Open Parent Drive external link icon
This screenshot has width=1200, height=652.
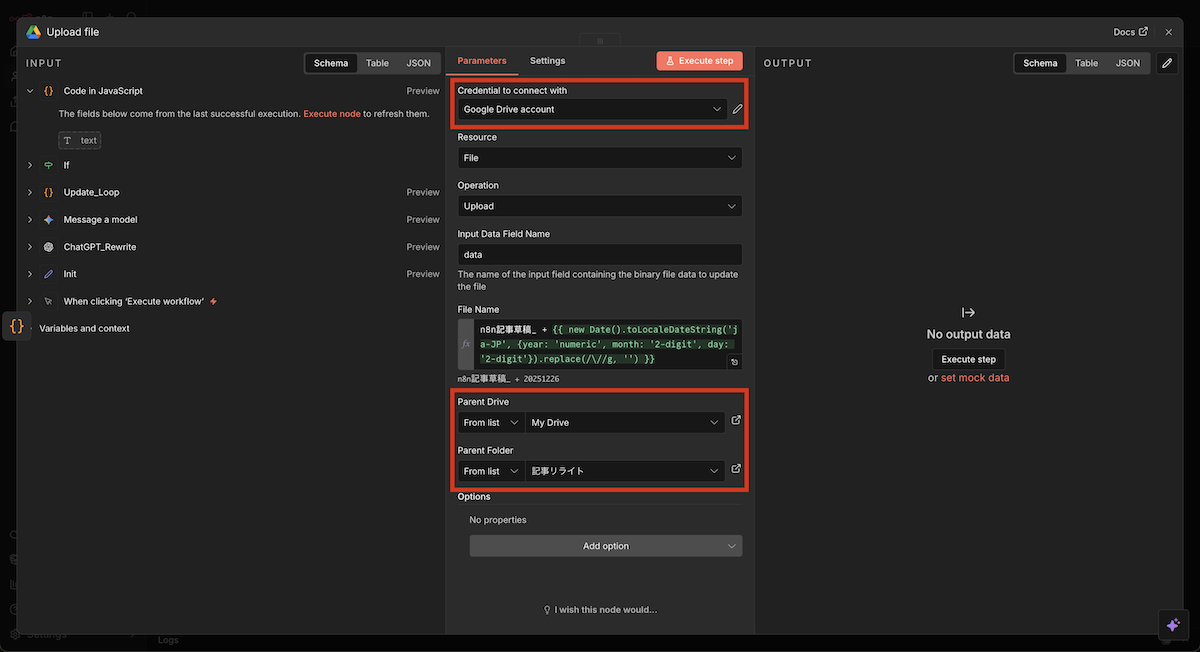point(736,421)
